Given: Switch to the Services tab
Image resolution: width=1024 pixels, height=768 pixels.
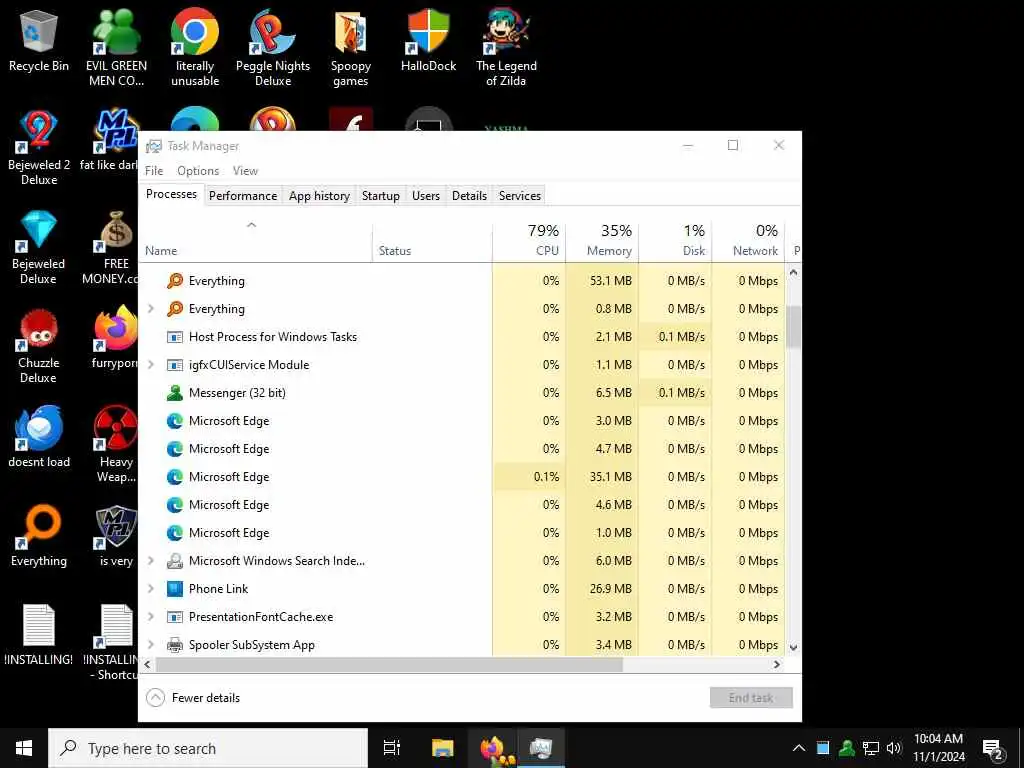Looking at the screenshot, I should click(520, 195).
